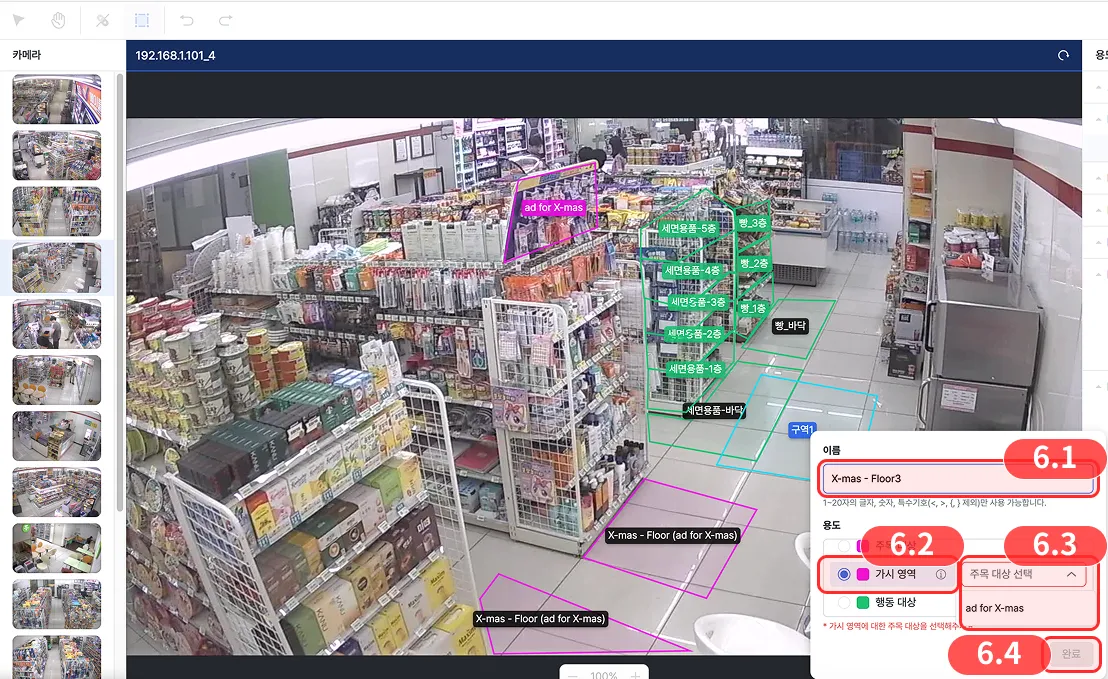Select the '구역1' blue region label

coord(802,430)
